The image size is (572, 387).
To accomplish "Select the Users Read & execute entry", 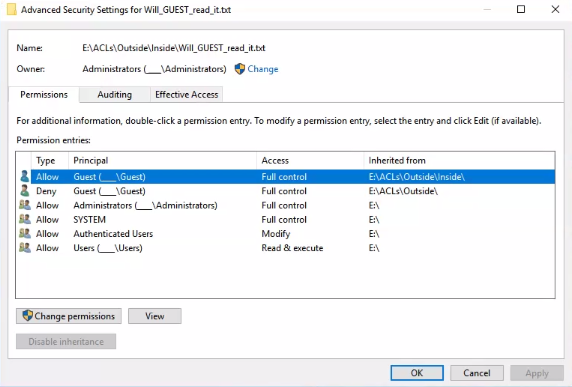I will click(286, 248).
